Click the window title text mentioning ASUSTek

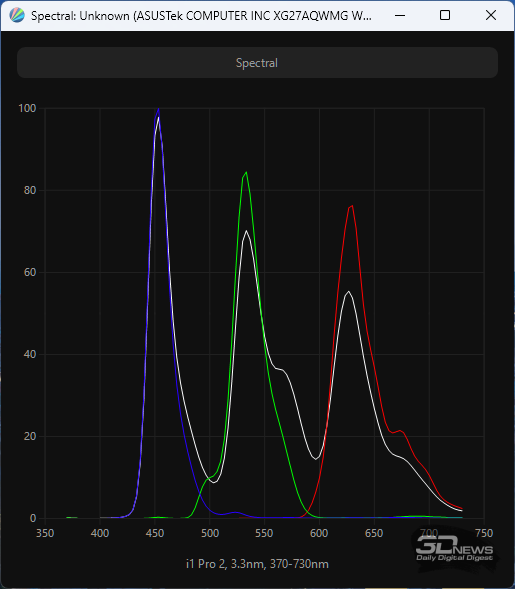point(201,16)
